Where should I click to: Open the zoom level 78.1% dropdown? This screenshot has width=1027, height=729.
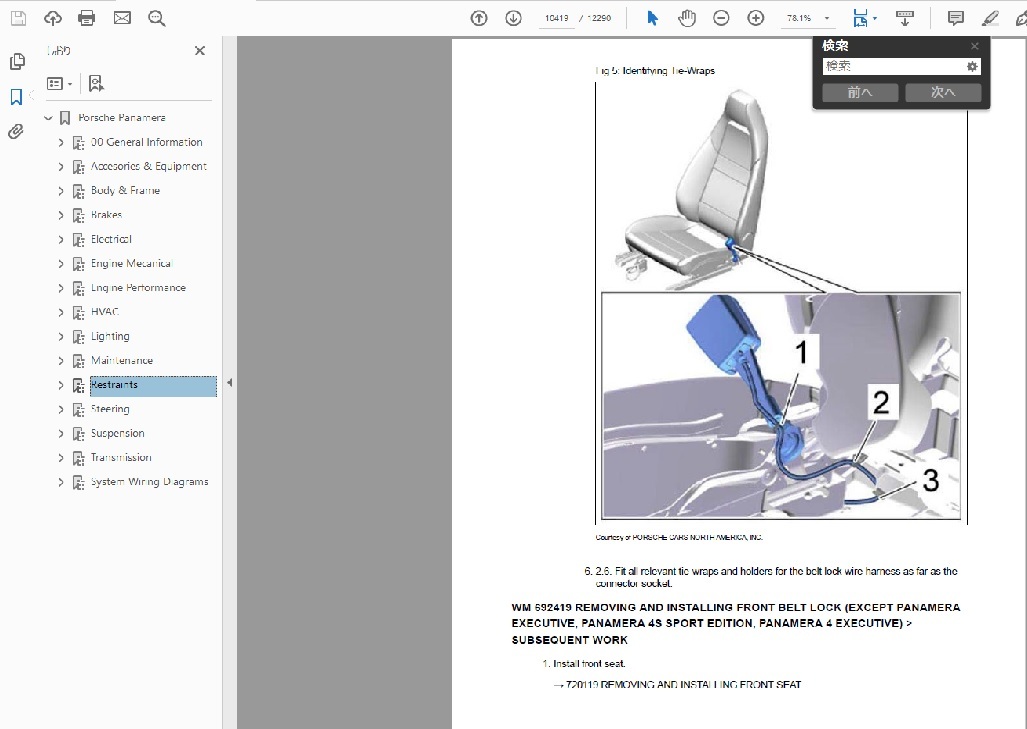point(827,19)
